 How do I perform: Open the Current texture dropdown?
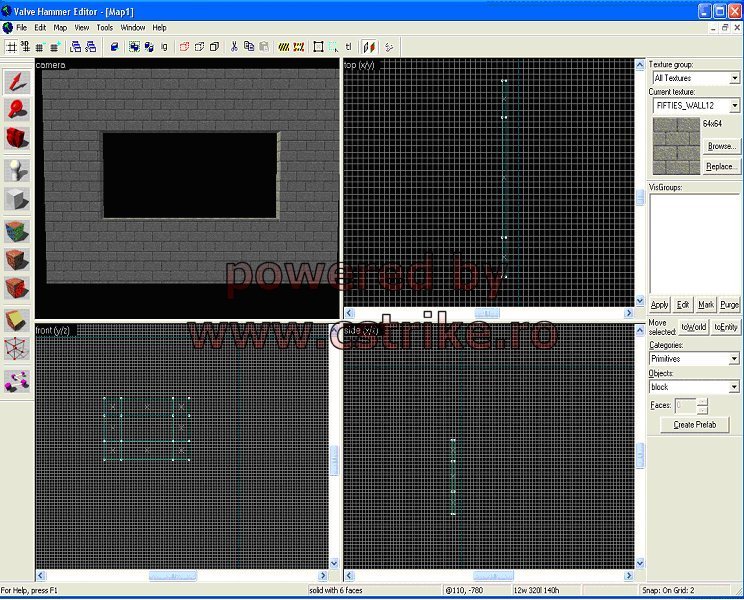tap(734, 105)
